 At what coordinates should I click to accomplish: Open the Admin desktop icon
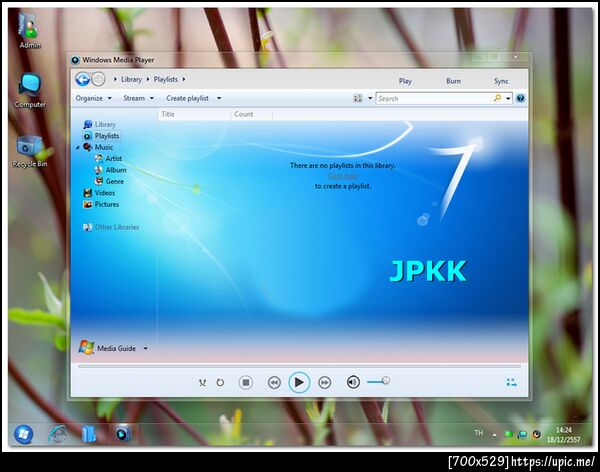(x=29, y=31)
